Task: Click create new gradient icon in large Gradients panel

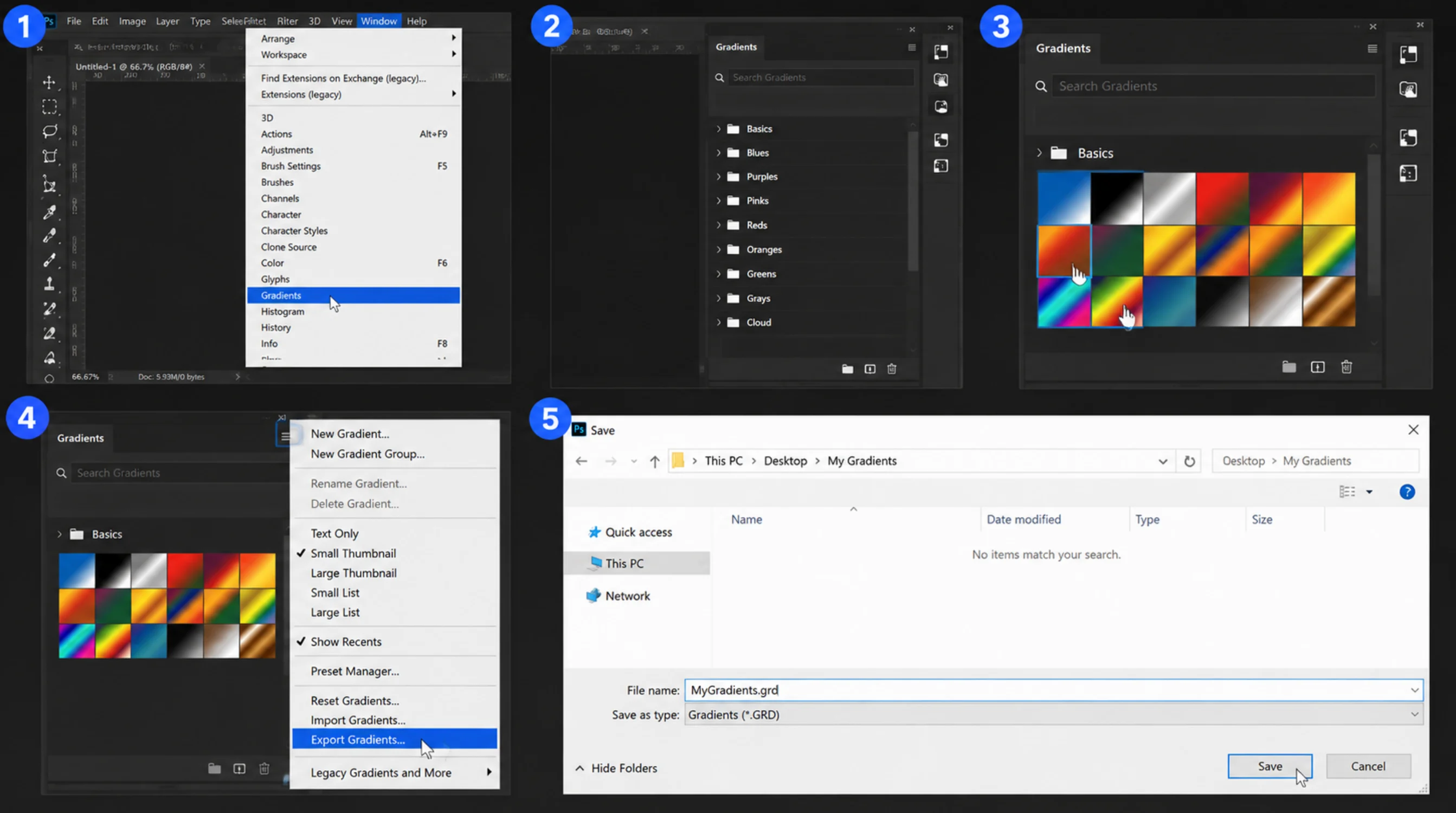Action: click(1318, 367)
